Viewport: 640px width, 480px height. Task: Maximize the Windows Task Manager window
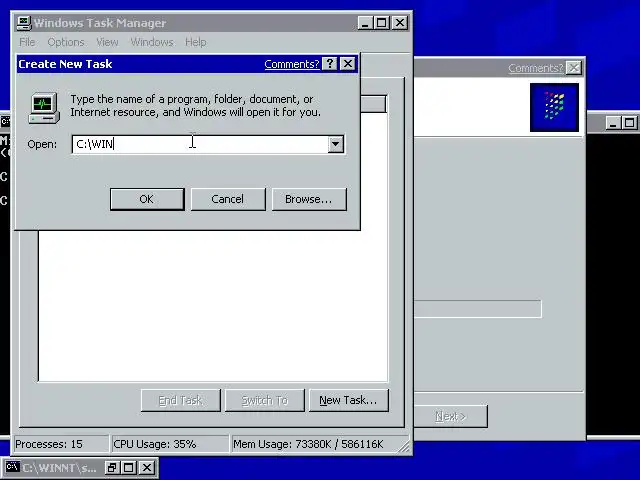382,23
